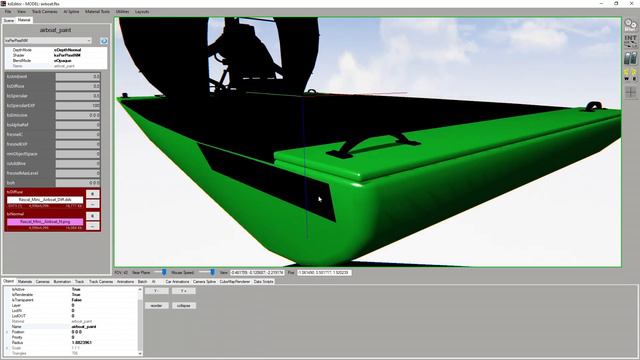
Task: Click the Pos coordinates field
Action: point(324,273)
